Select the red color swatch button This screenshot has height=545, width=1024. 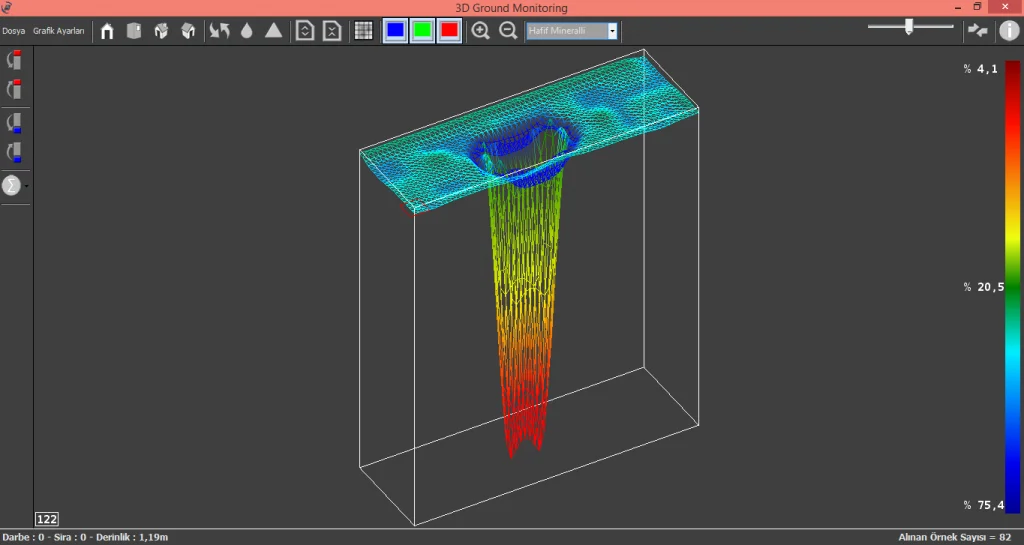(x=449, y=30)
